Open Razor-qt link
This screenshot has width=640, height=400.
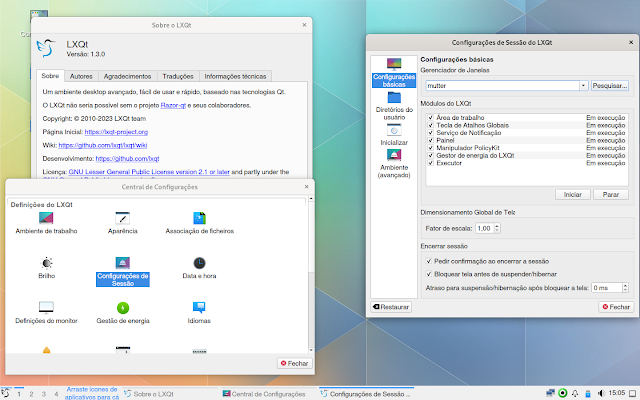tap(173, 105)
